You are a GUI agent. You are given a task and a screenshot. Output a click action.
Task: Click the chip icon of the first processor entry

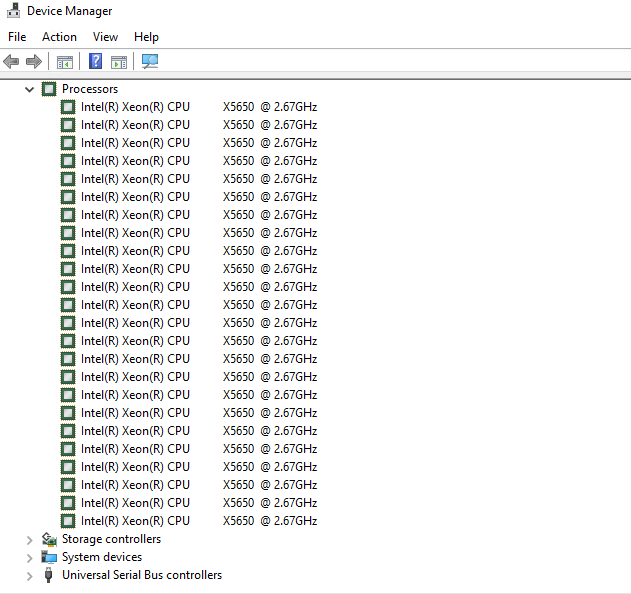click(68, 107)
